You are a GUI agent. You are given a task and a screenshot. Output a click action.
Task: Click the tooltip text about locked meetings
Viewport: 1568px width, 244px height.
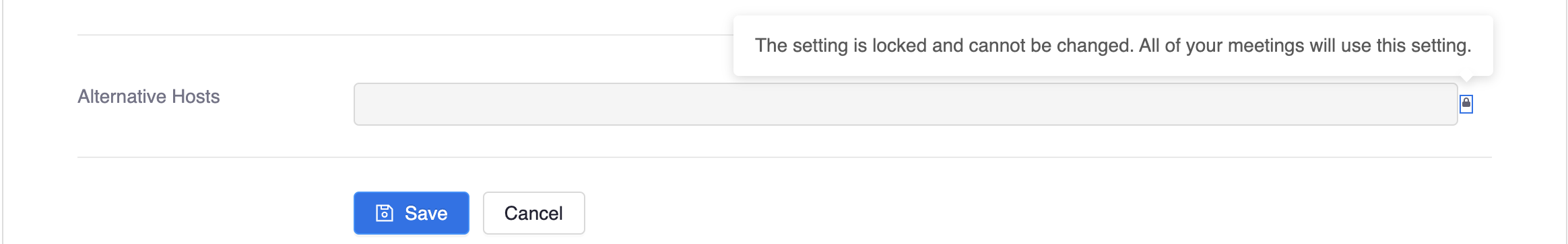pyautogui.click(x=1113, y=46)
